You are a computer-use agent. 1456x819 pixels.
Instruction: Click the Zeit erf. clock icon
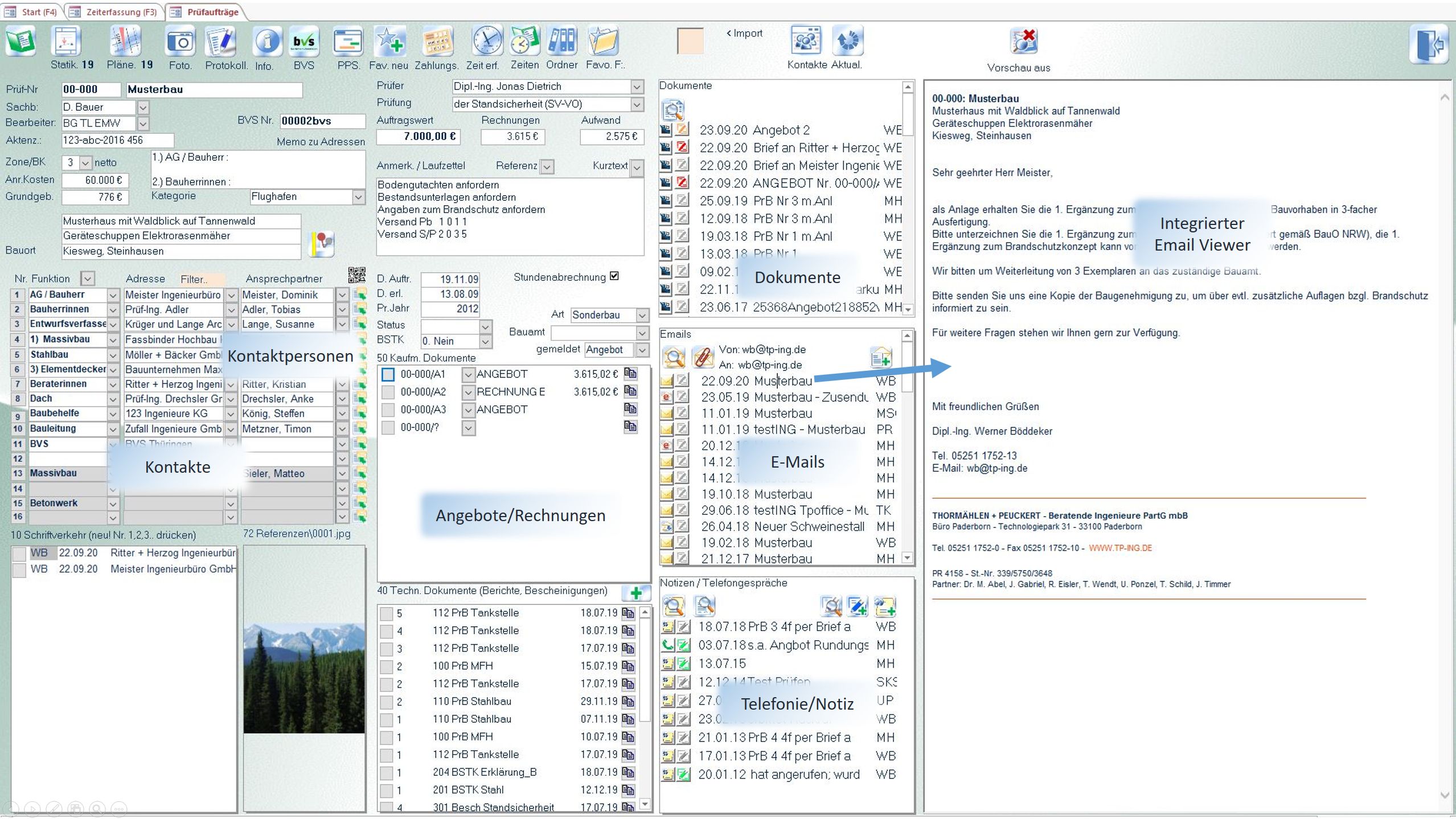click(x=487, y=41)
